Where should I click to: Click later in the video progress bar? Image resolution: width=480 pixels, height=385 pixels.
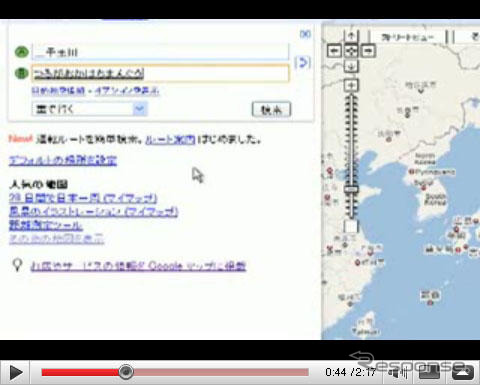(x=221, y=372)
